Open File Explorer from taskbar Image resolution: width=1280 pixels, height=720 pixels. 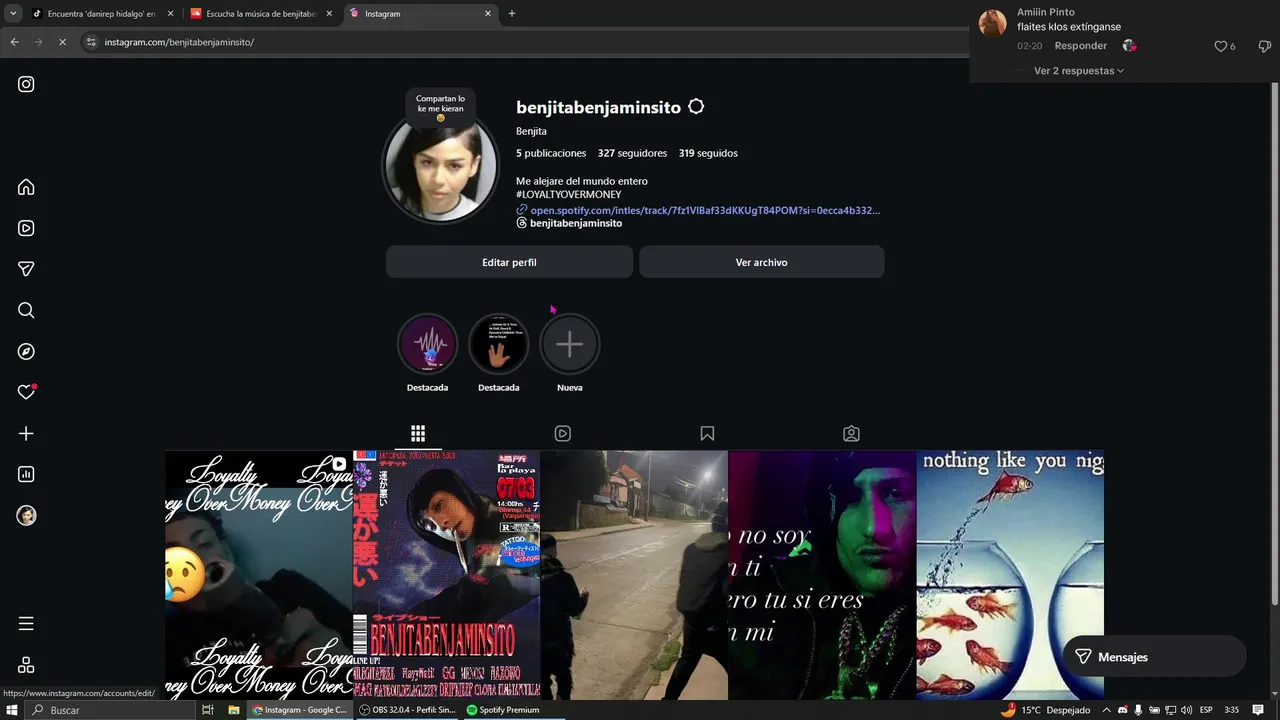click(x=234, y=710)
